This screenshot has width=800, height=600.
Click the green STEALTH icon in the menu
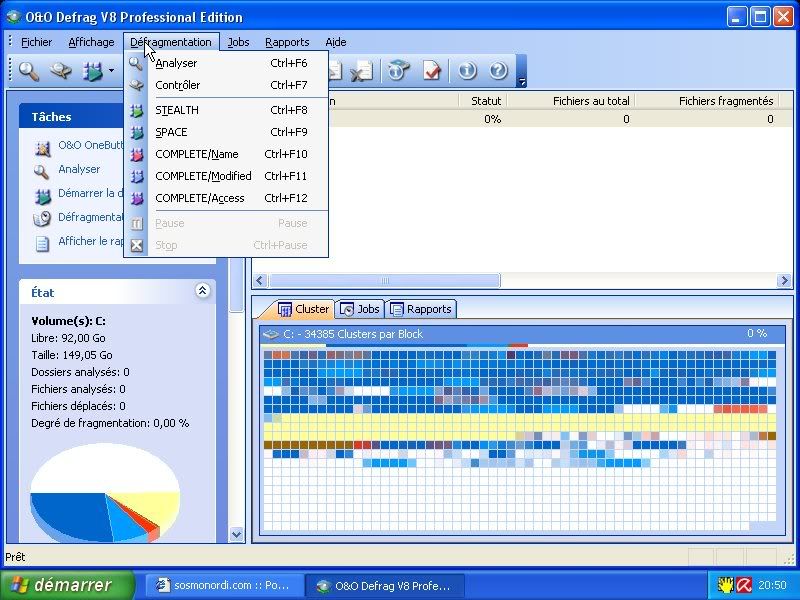click(136, 110)
